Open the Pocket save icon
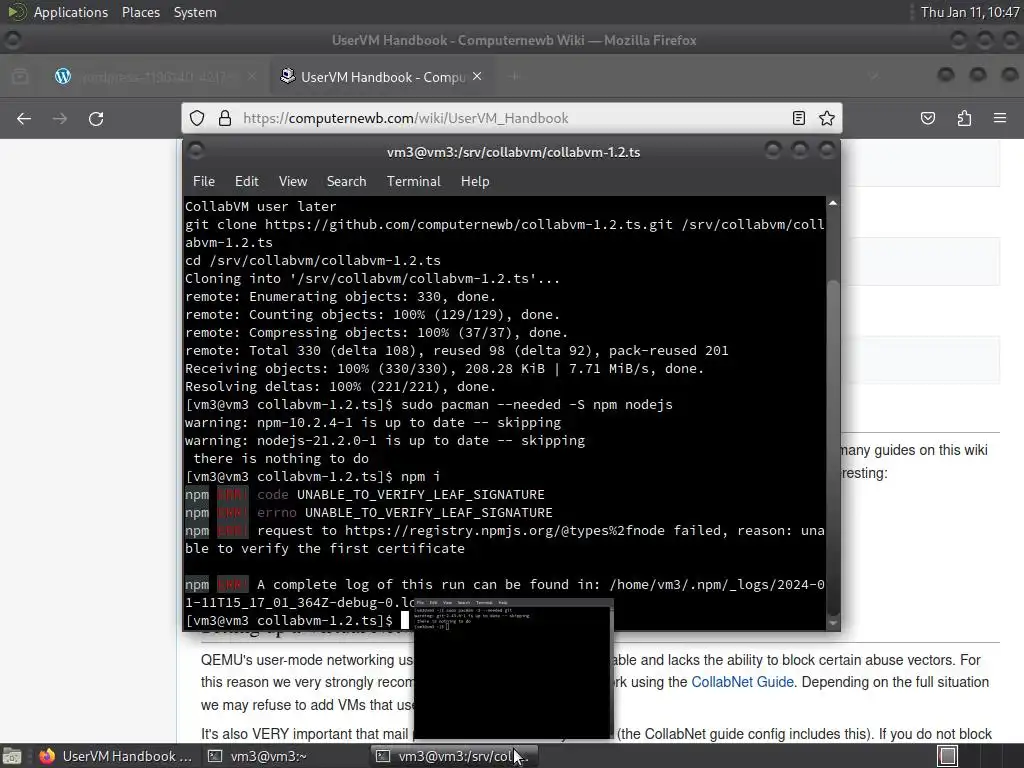The height and width of the screenshot is (768, 1024). click(x=927, y=118)
